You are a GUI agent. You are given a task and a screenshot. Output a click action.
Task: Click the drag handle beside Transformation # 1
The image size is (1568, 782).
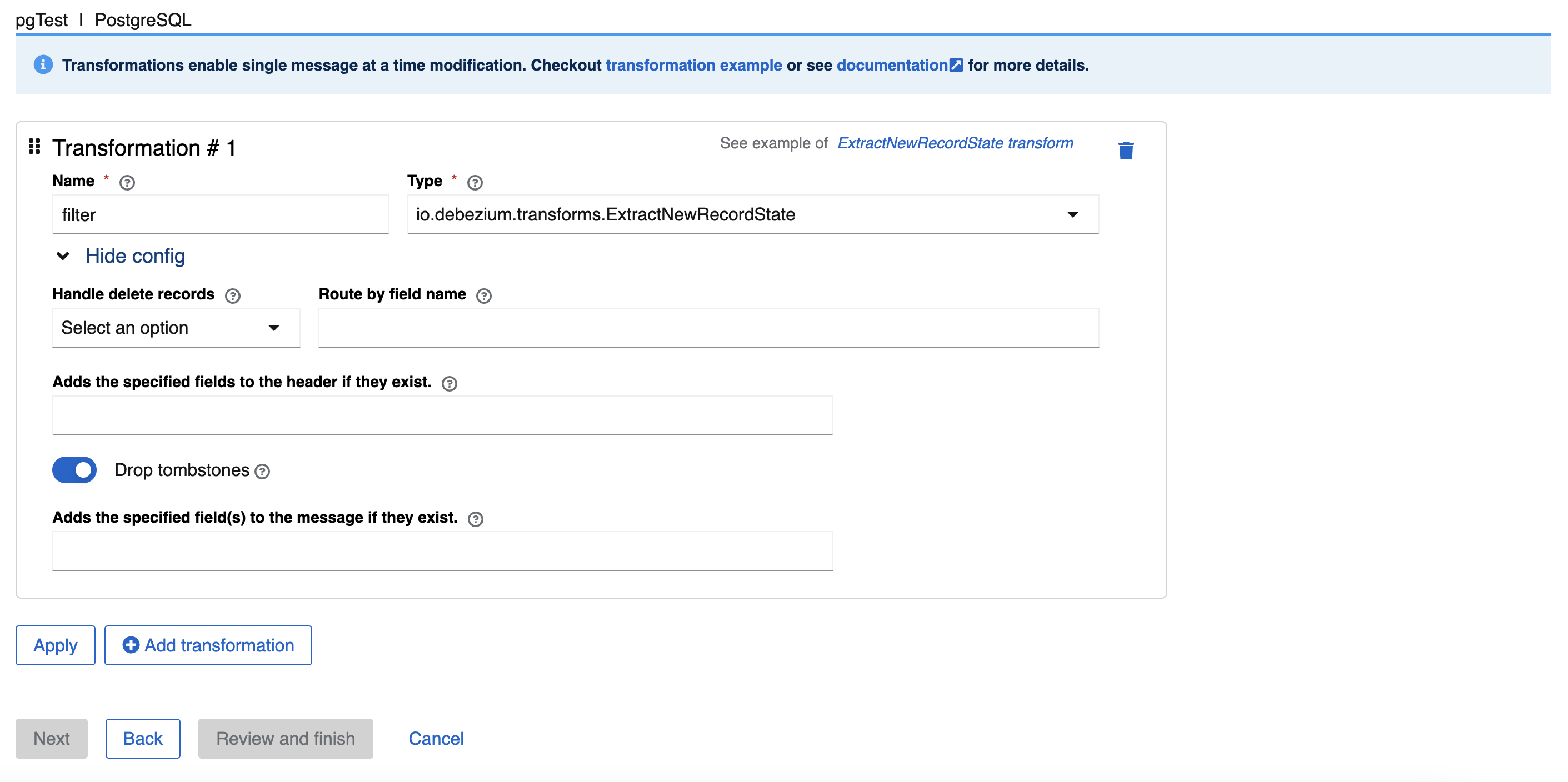(x=34, y=146)
